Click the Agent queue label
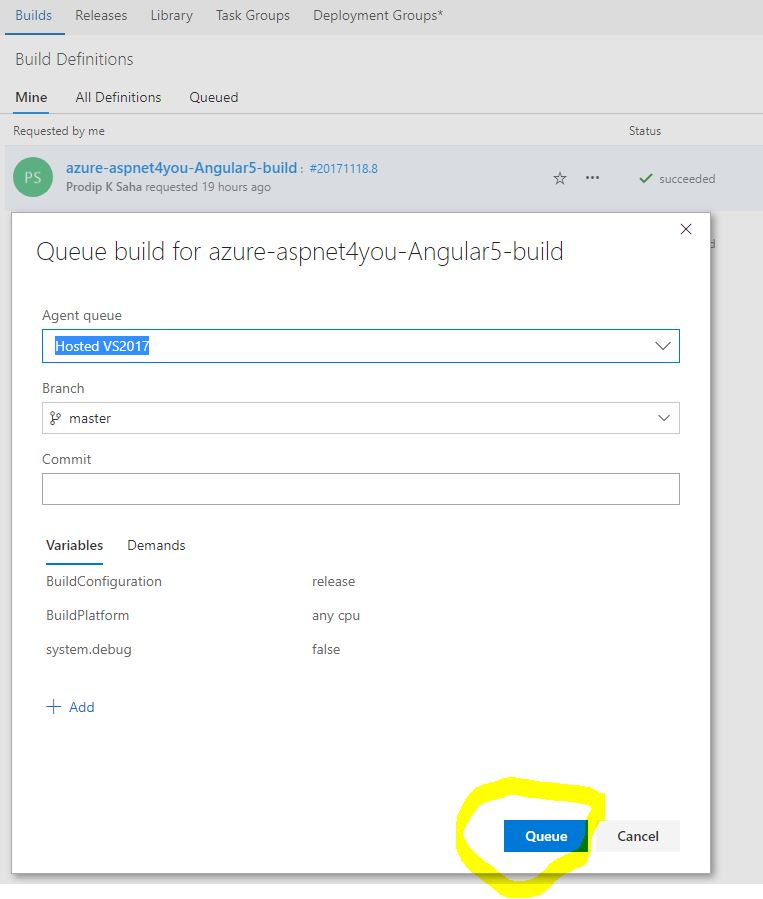763x899 pixels. point(82,315)
